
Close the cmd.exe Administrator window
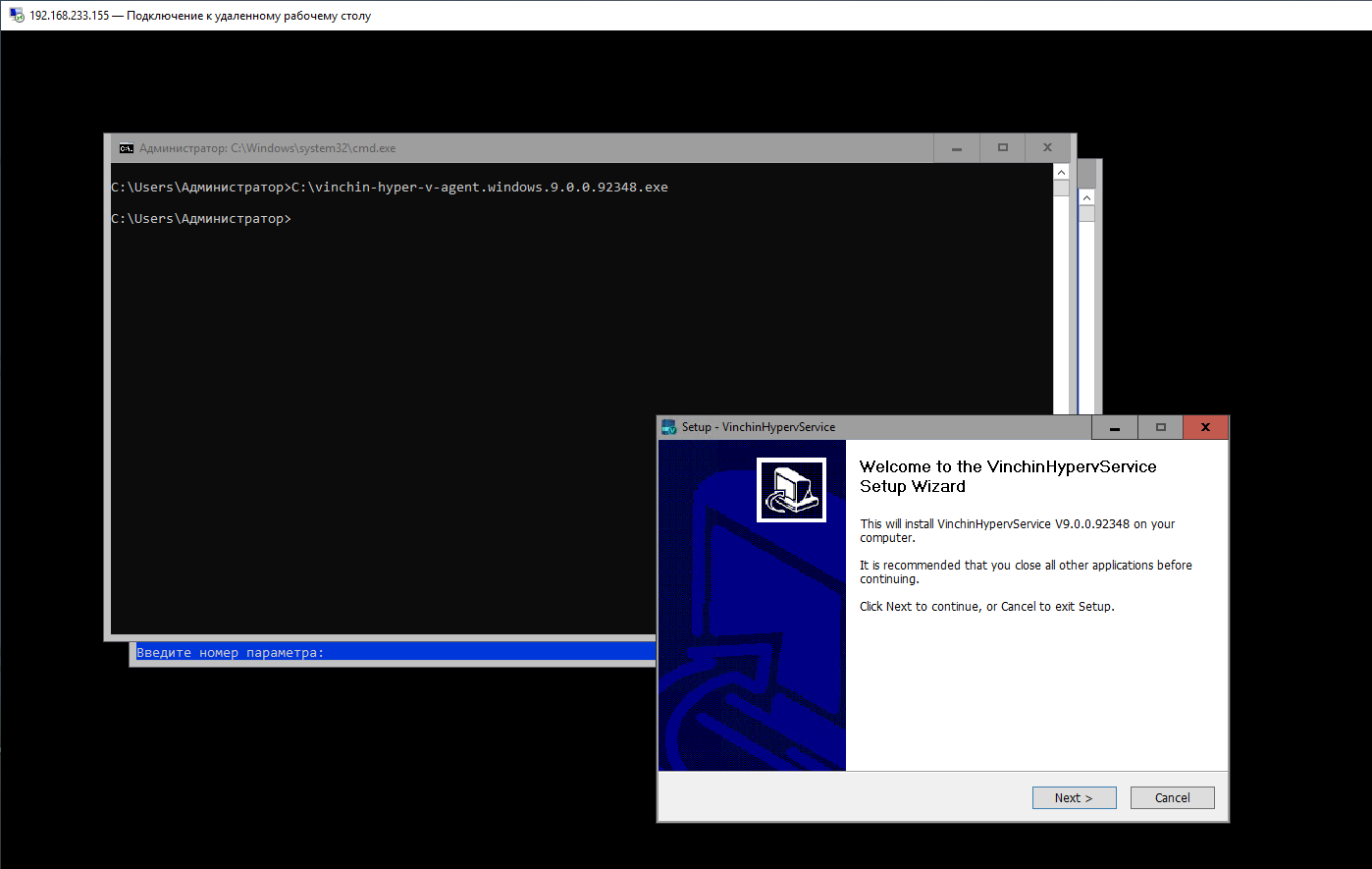pos(1048,148)
